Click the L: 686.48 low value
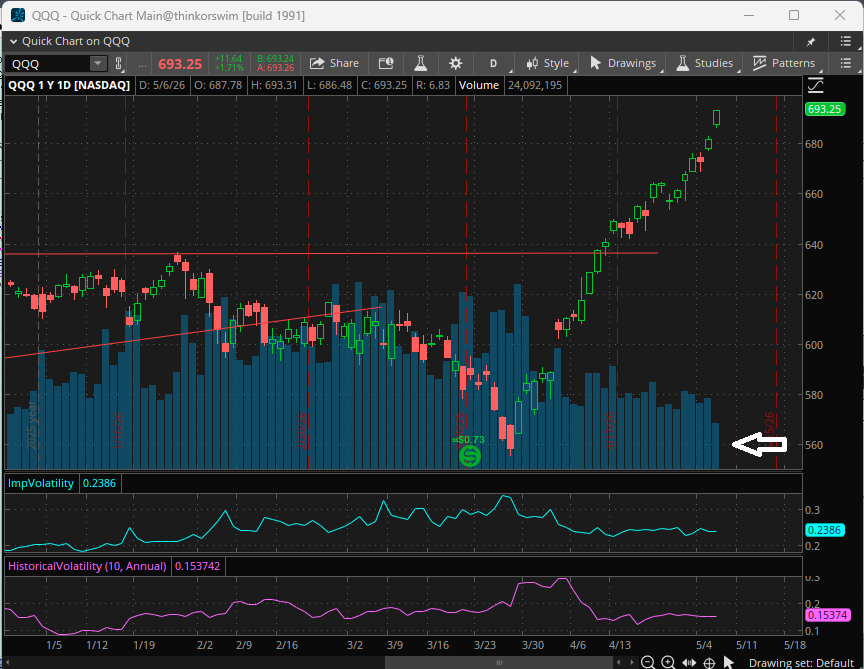The height and width of the screenshot is (669, 864). tap(330, 85)
